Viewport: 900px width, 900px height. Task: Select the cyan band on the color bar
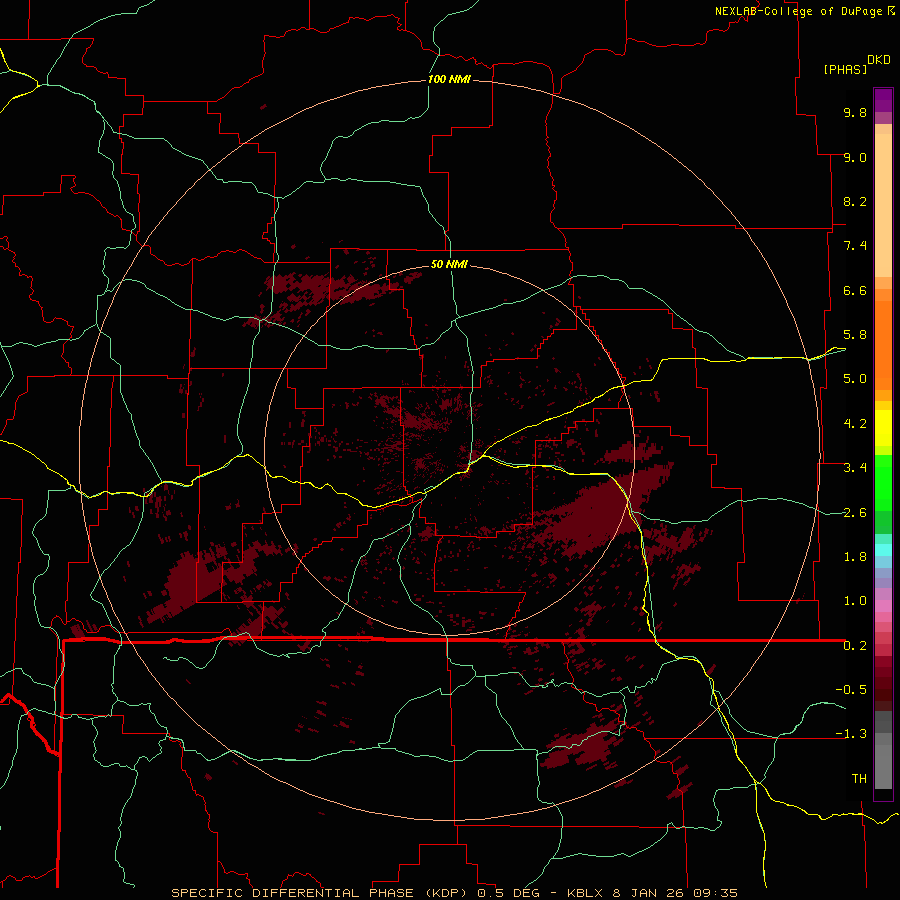[x=883, y=549]
